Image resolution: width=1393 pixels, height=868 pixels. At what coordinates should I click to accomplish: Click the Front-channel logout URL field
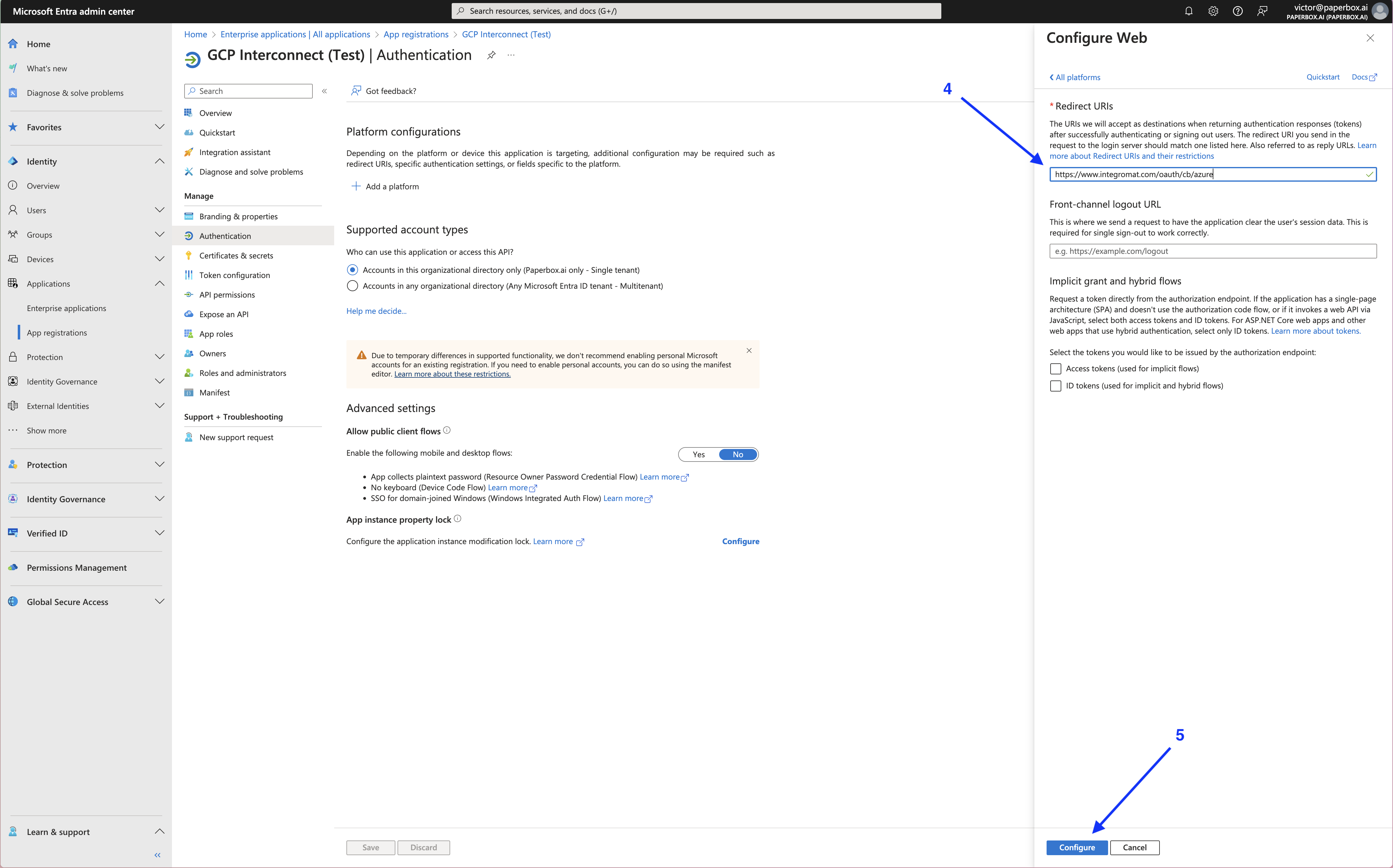1212,251
